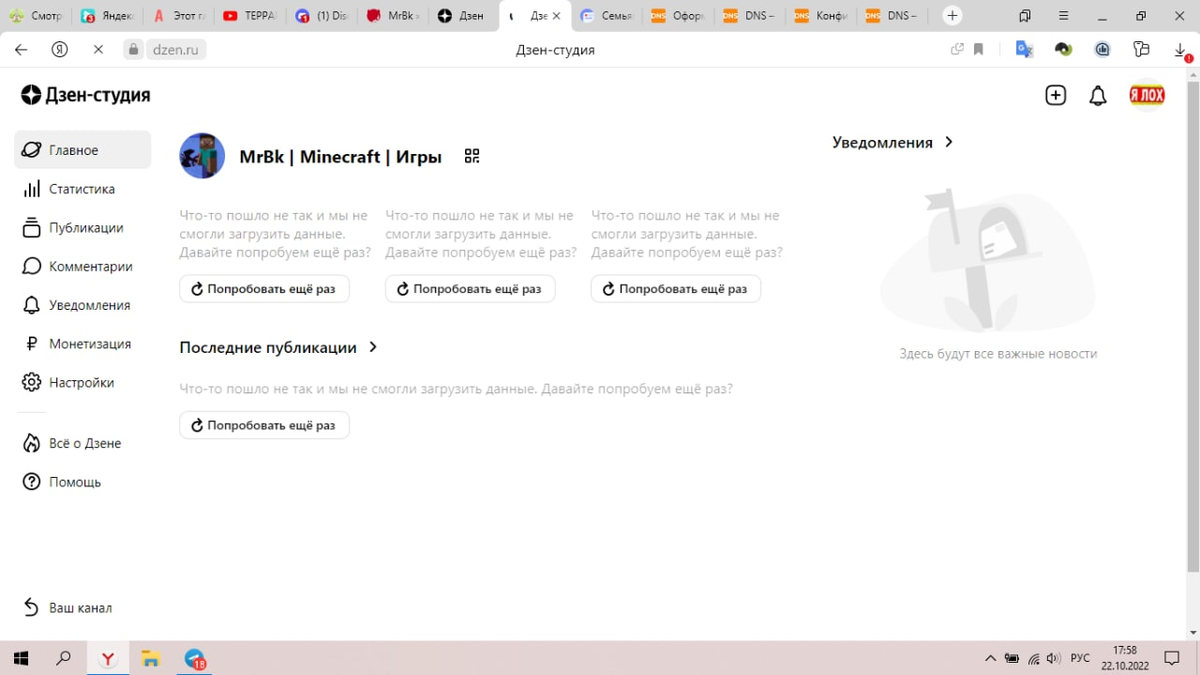Open the red profile avatar menu
Viewport: 1200px width, 675px height.
1147,95
